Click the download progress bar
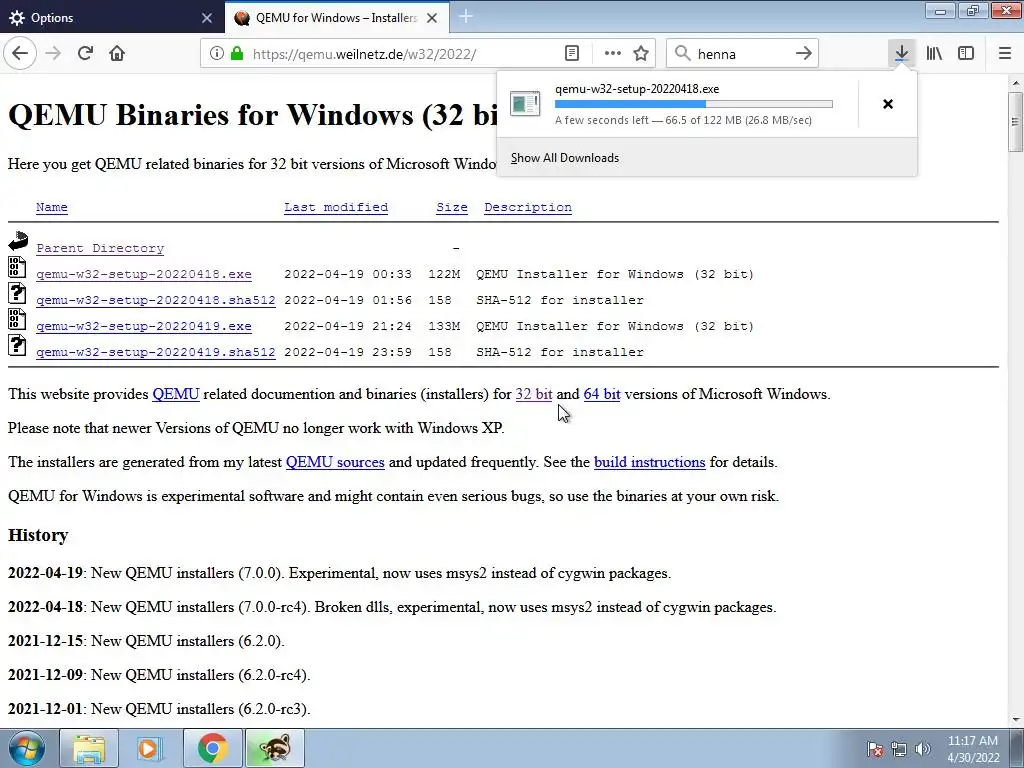This screenshot has width=1024, height=768. (x=694, y=104)
